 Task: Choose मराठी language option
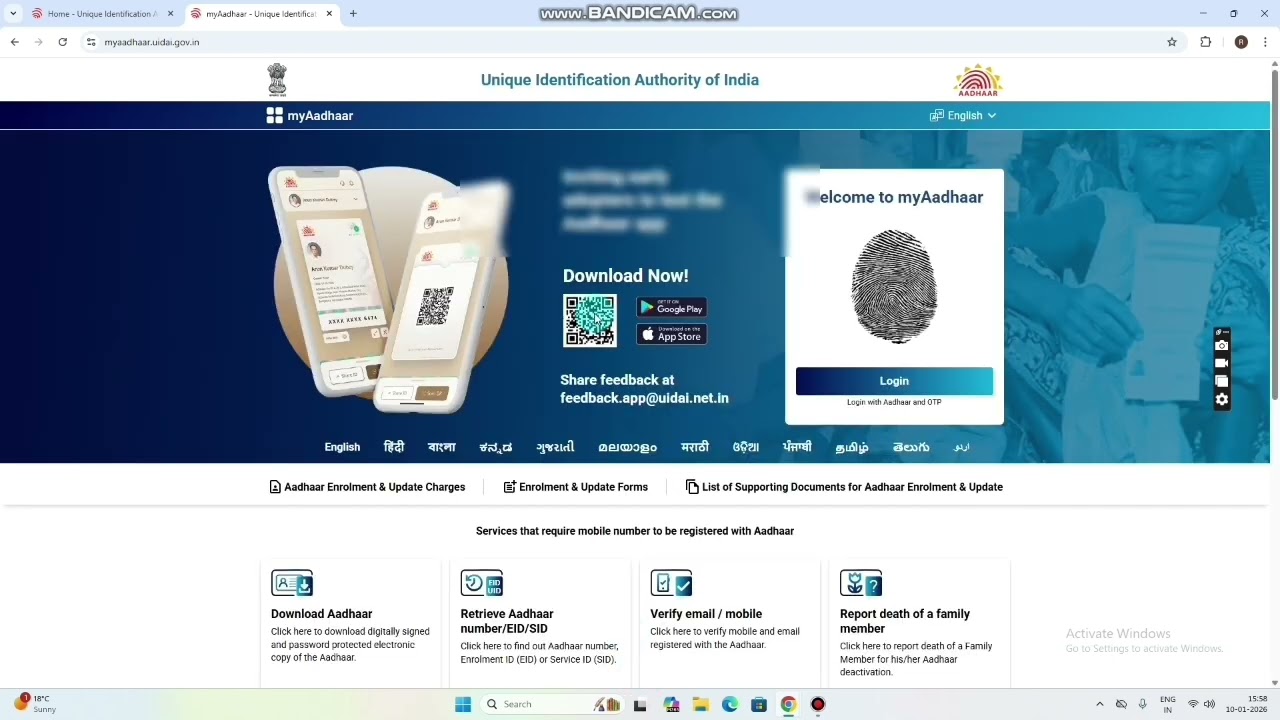(695, 447)
